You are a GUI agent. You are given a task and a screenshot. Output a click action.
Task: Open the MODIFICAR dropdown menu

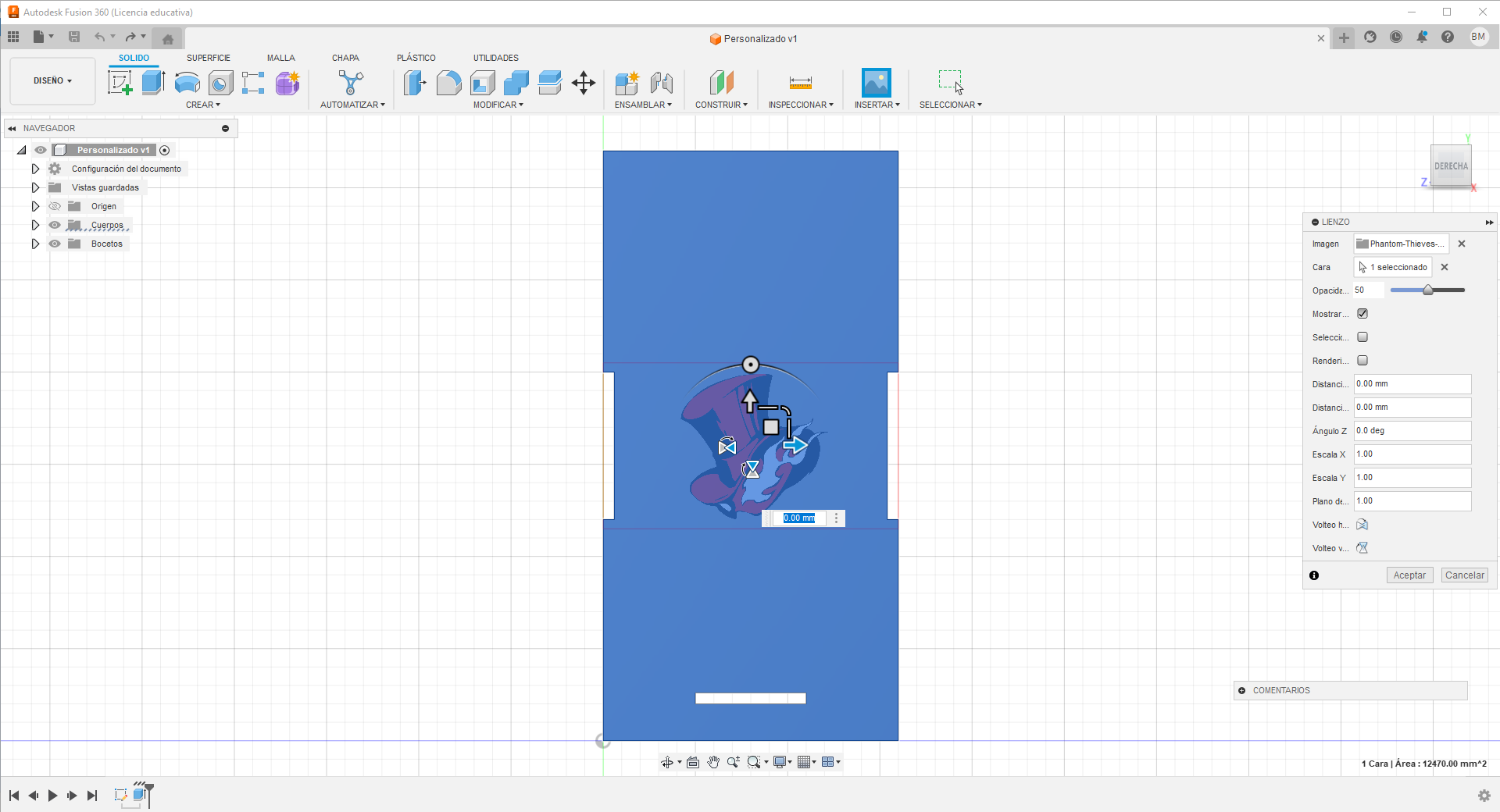pos(498,105)
